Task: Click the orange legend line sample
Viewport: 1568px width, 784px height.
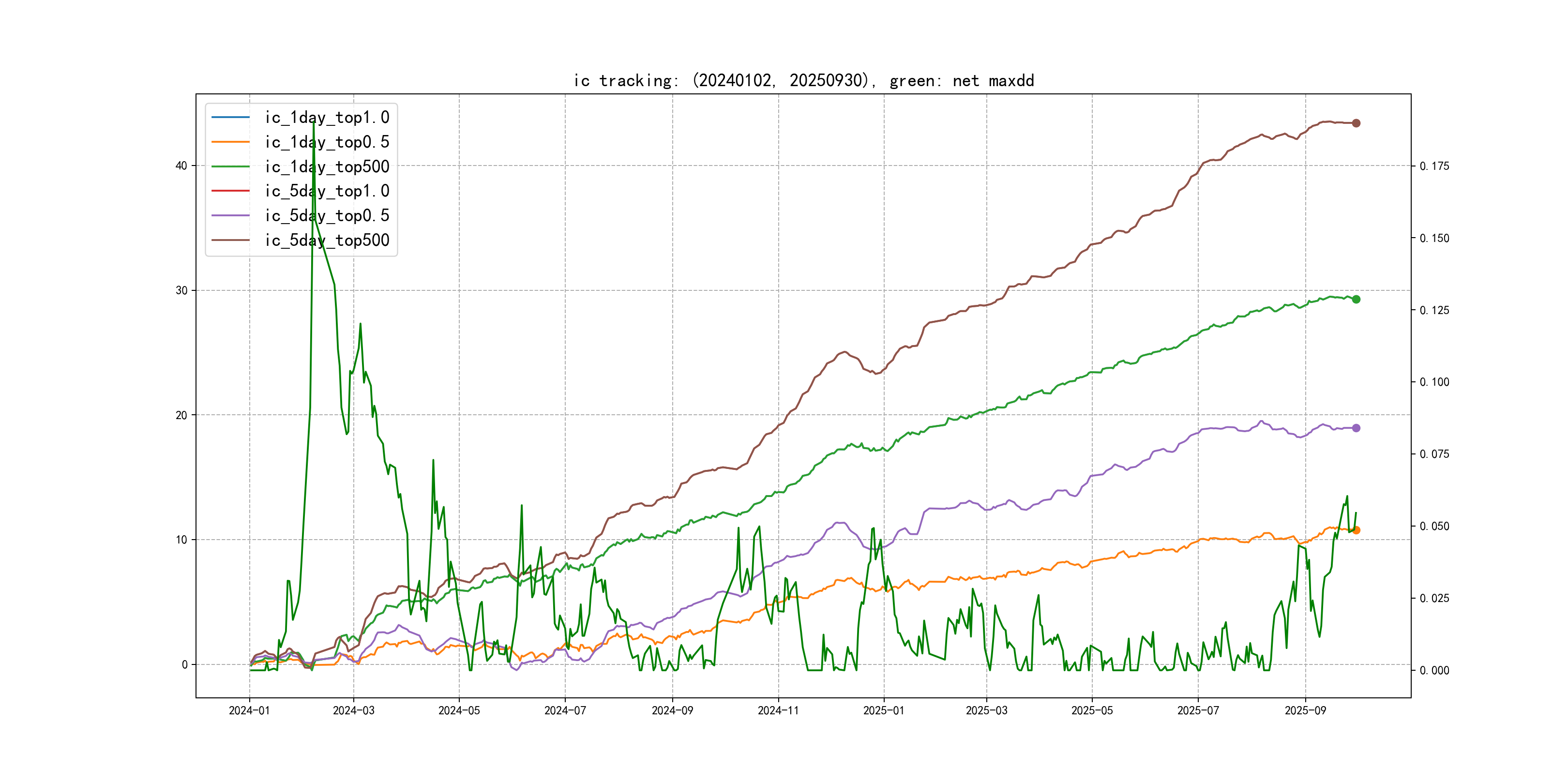Action: pyautogui.click(x=230, y=142)
